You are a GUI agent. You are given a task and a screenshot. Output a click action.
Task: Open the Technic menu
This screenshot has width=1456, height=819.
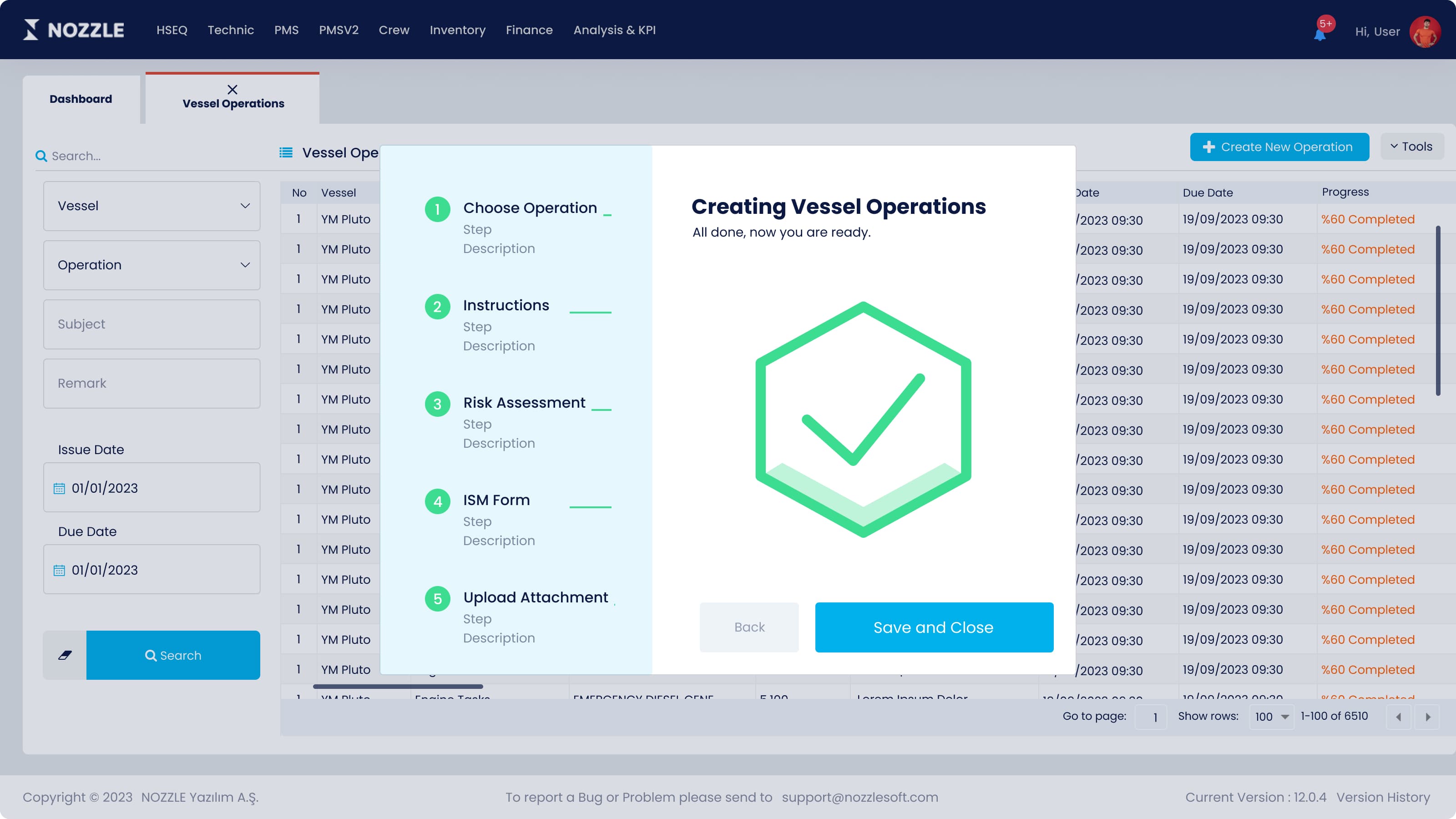(231, 30)
